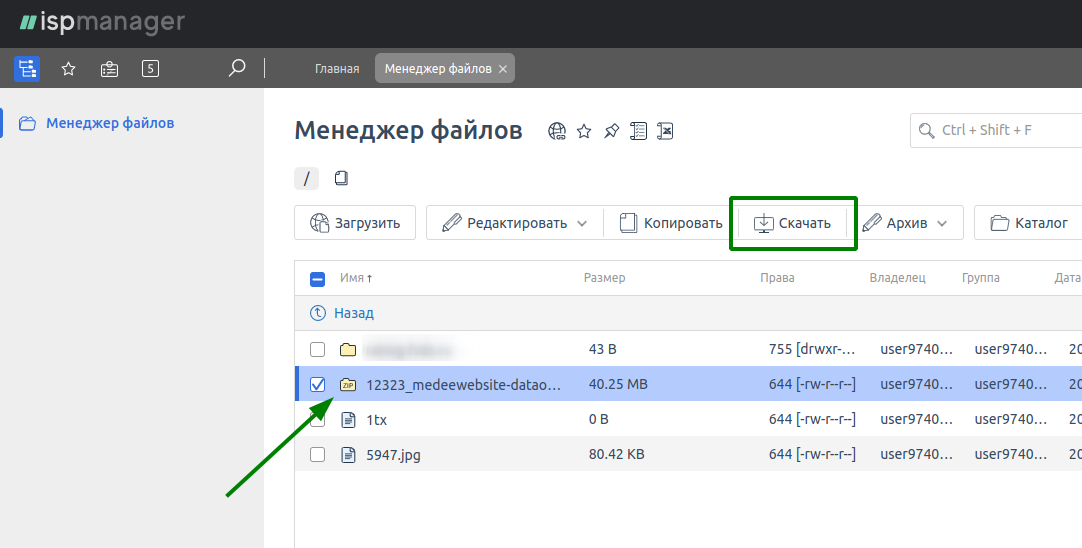Uncheck the 12323_medeewebsite zip checkbox

(317, 384)
